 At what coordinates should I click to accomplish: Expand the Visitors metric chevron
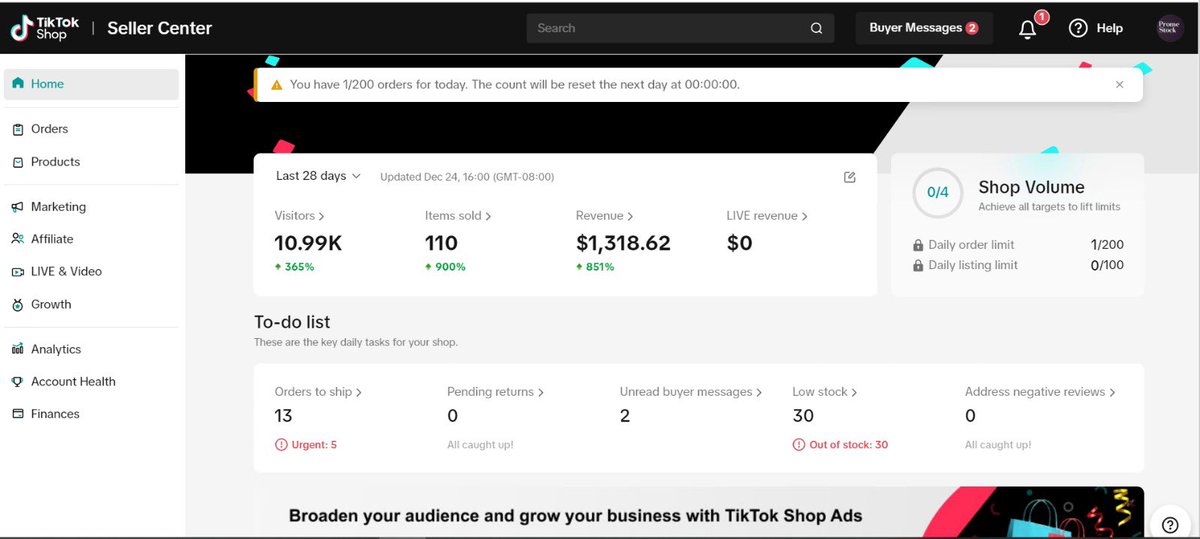pyautogui.click(x=322, y=216)
